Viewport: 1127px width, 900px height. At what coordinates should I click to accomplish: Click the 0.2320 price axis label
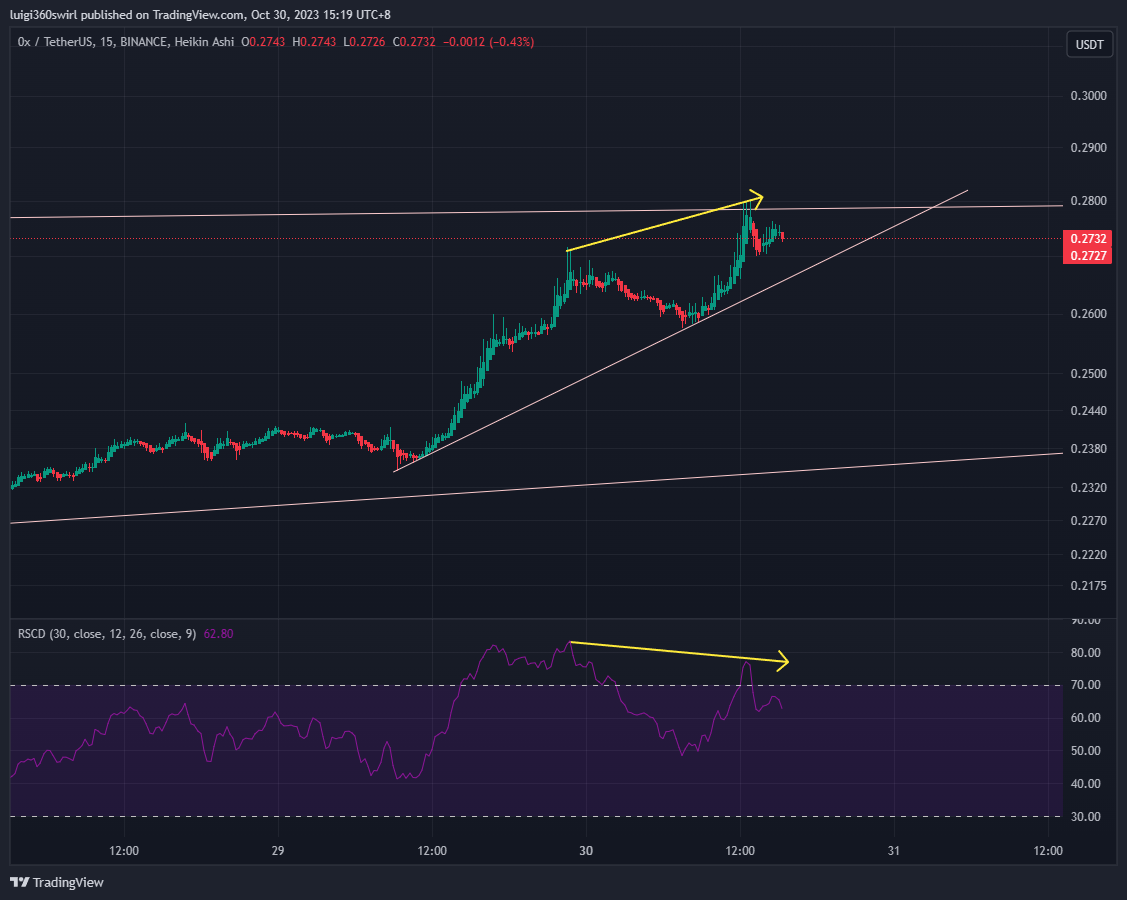(1088, 487)
